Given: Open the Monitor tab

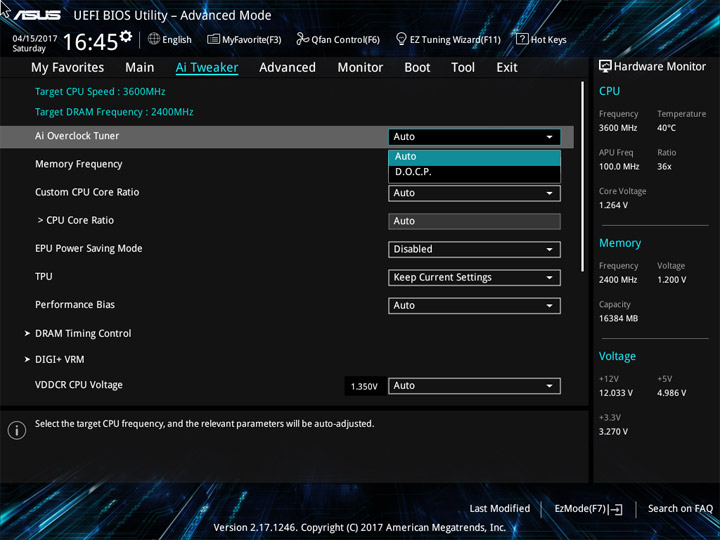Looking at the screenshot, I should tap(360, 68).
